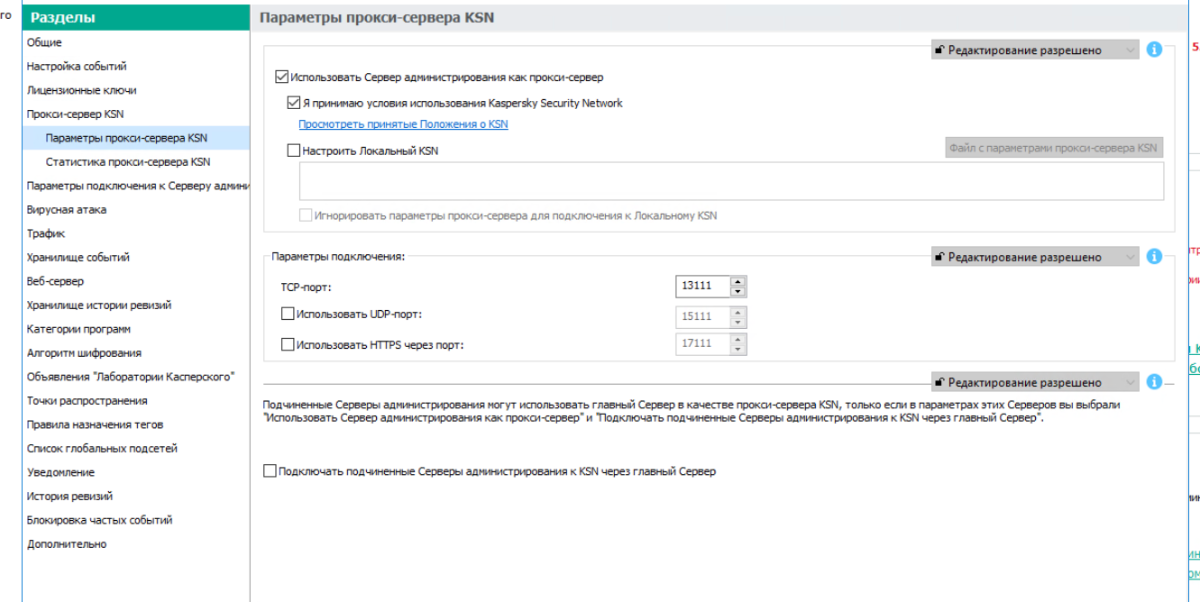Open 'Настройка событий' section
This screenshot has height=602, width=1200.
pos(76,66)
